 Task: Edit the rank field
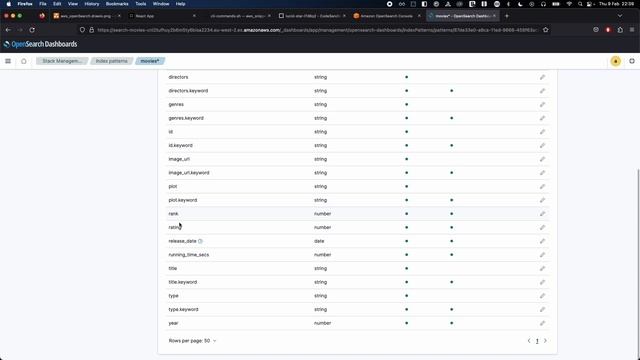pos(542,214)
